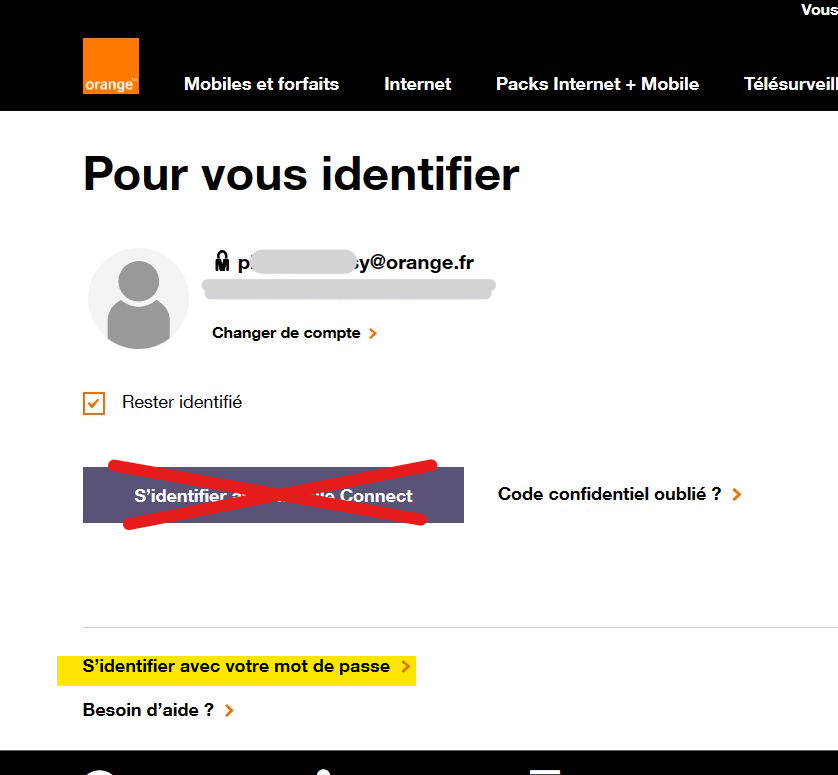The width and height of the screenshot is (838, 775).
Task: Click the Rester identifié label
Action: click(x=182, y=402)
